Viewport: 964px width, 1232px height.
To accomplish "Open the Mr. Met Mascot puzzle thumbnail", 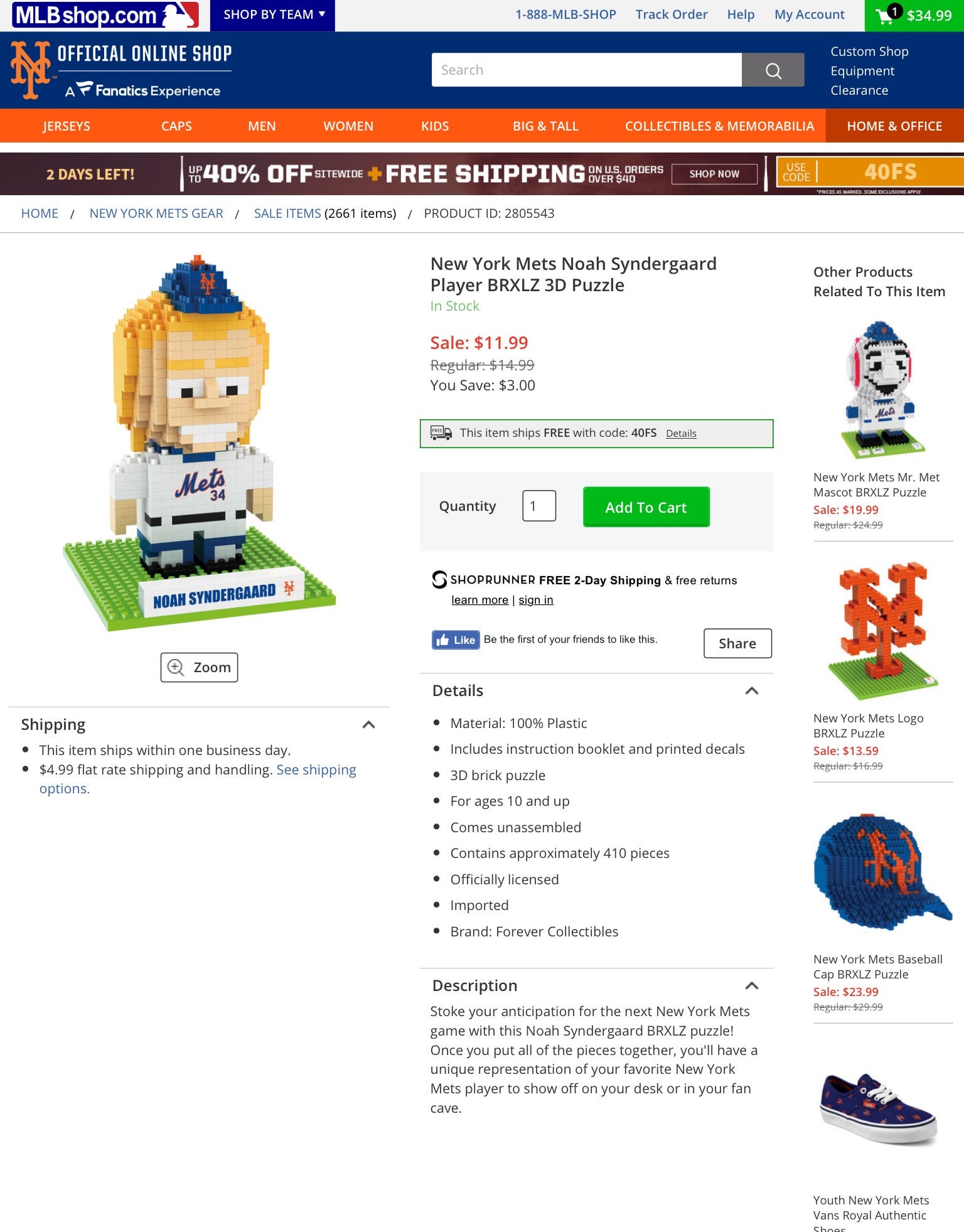I will tap(883, 390).
